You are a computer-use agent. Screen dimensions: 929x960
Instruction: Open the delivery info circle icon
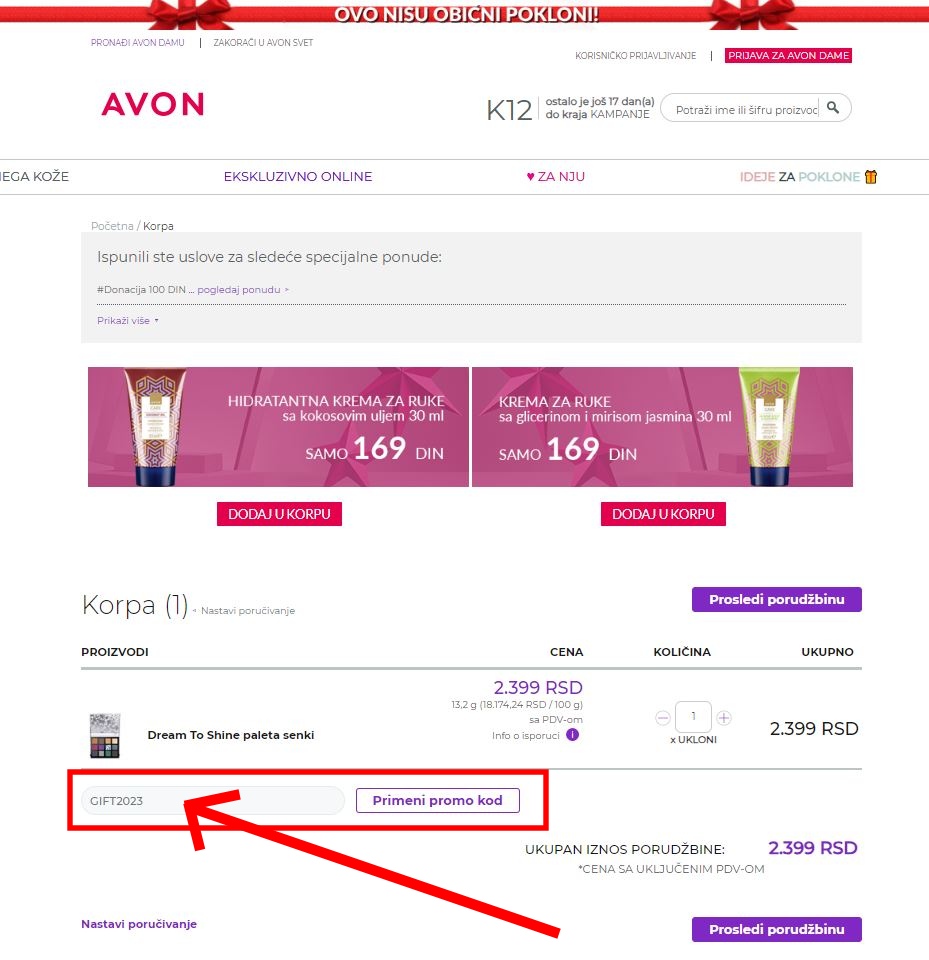click(572, 735)
